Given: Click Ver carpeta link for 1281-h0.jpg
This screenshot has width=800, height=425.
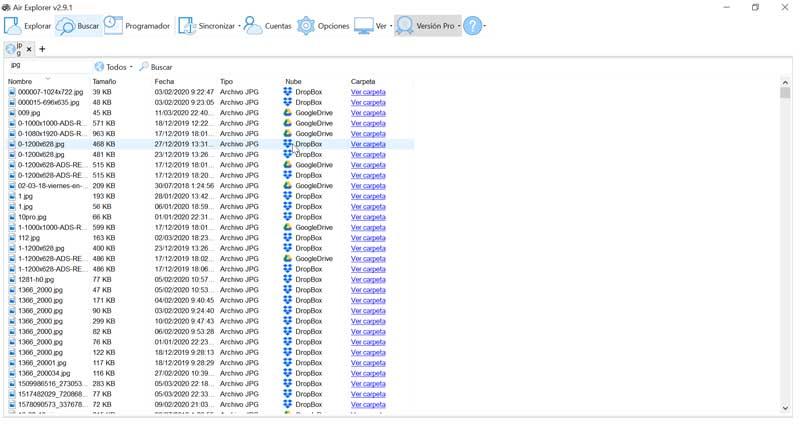Looking at the screenshot, I should (x=368, y=280).
